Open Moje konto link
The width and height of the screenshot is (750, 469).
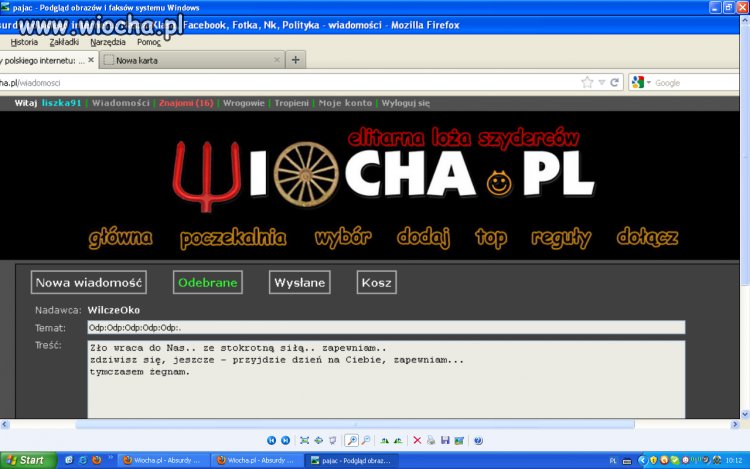345,103
